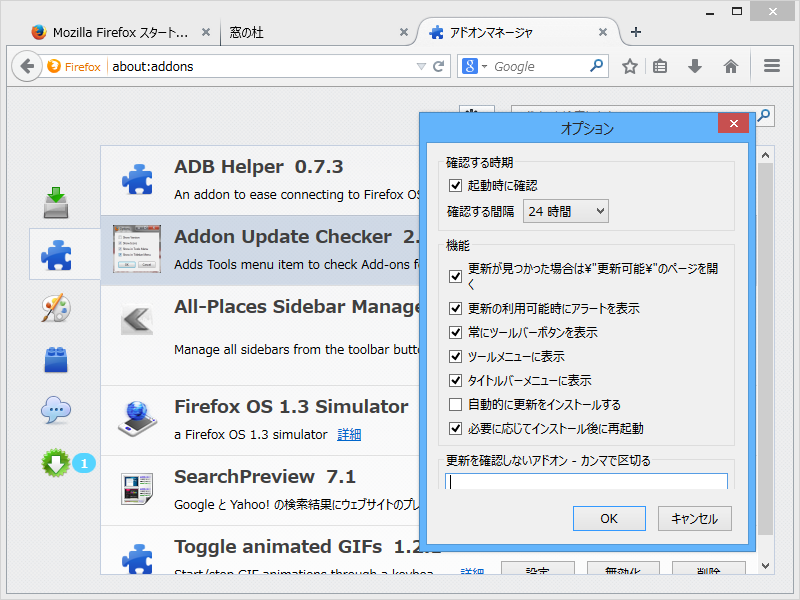Focus the 更新を確認しないアドオン text field

pos(586,481)
